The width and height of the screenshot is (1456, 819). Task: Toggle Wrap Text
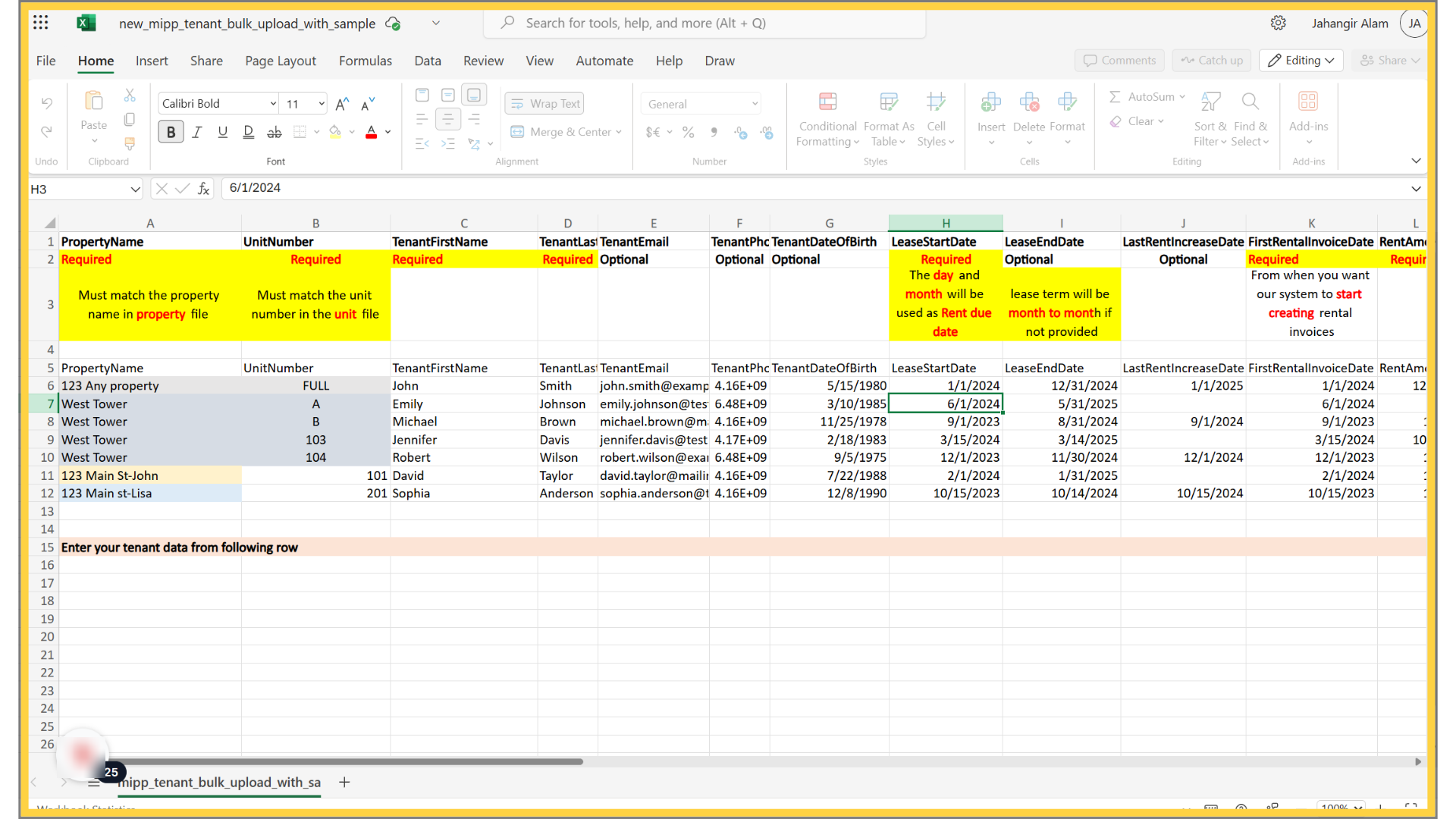544,103
